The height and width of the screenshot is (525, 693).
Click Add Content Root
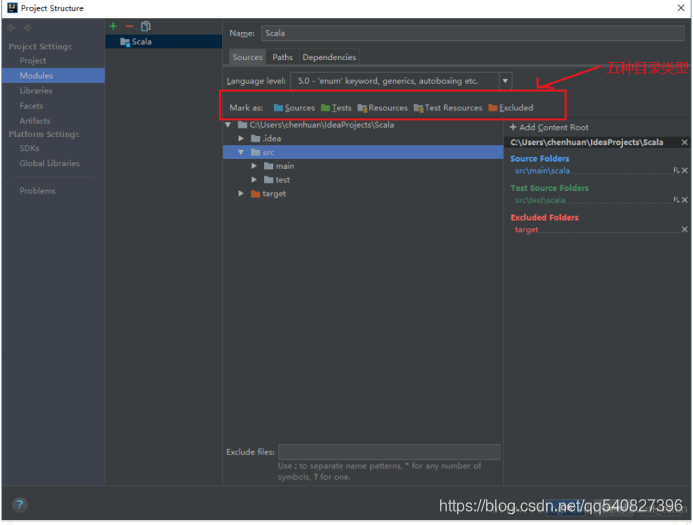pos(549,127)
